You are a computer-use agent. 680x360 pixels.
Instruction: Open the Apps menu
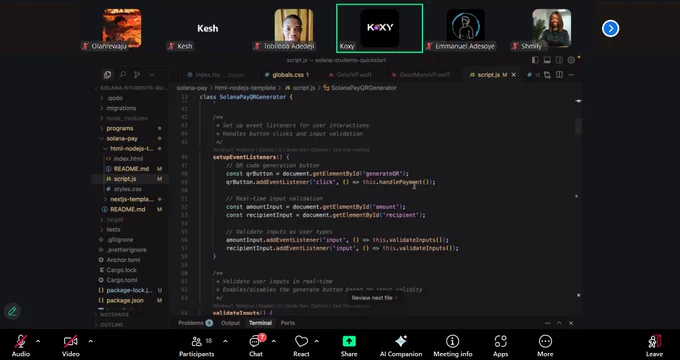point(500,346)
